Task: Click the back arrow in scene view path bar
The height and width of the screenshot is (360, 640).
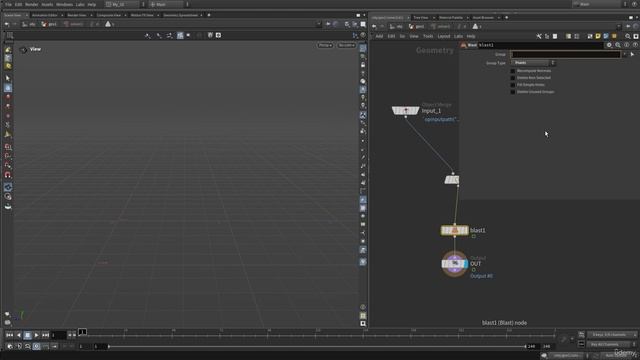Action: 7,24
